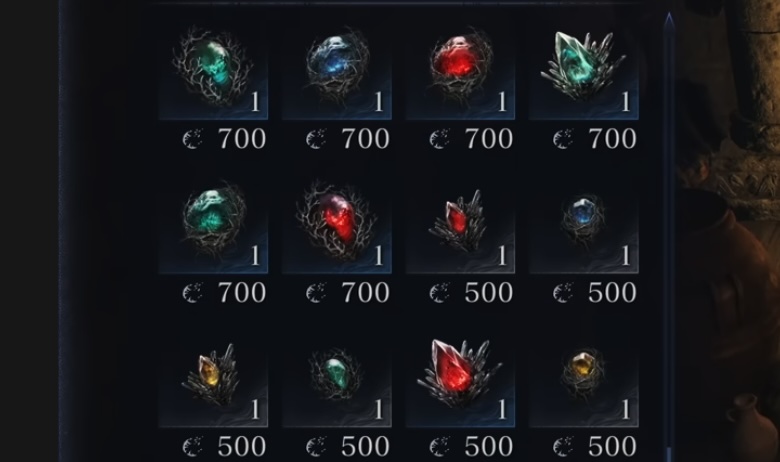Click the 500 price under the small blue gem
The height and width of the screenshot is (462, 780).
click(x=612, y=292)
